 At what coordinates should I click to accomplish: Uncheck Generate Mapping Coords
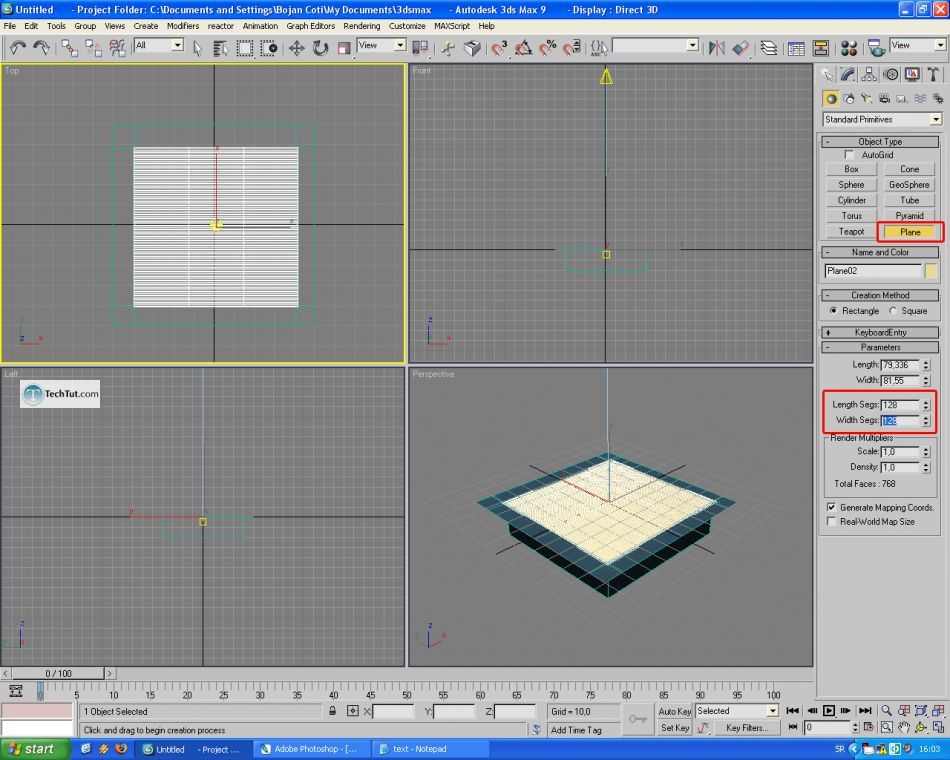pos(831,507)
